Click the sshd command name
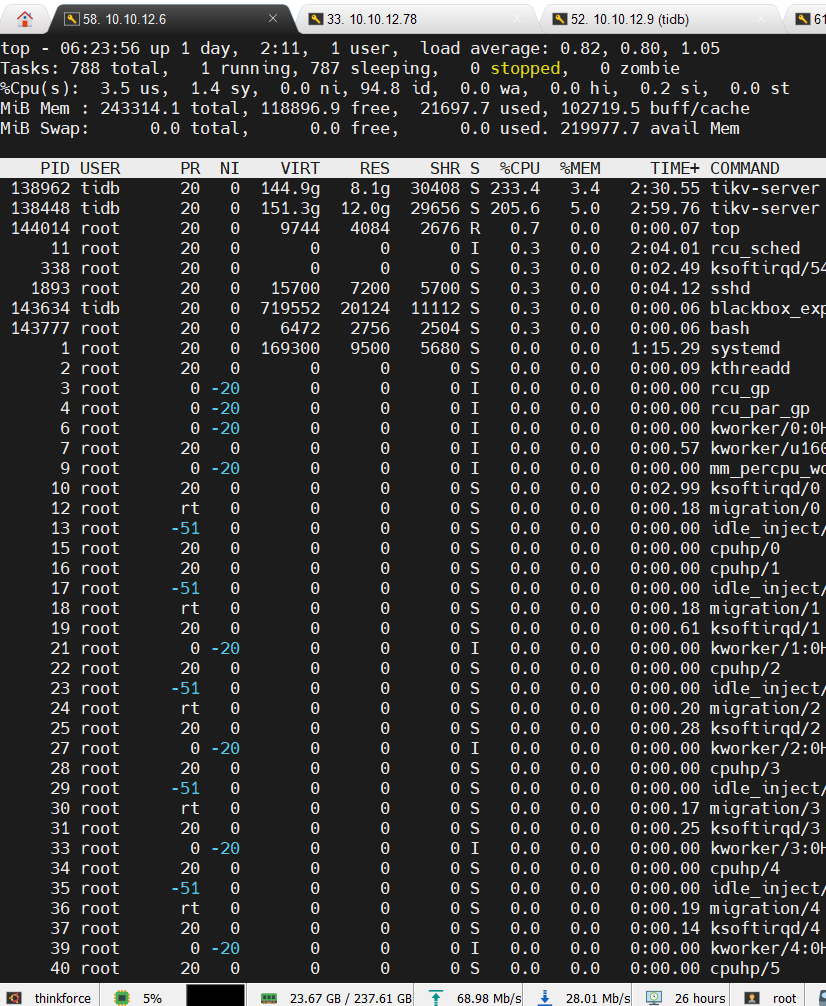The width and height of the screenshot is (826, 1006). (x=730, y=288)
